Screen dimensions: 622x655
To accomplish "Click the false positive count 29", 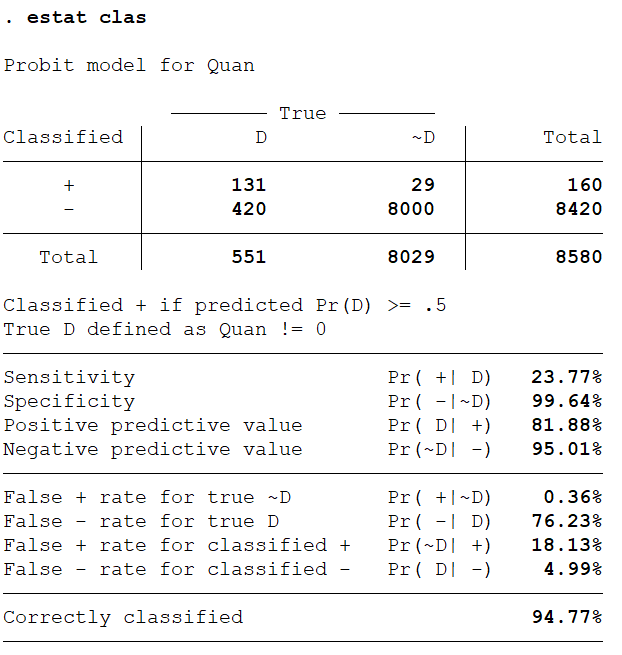I will [x=422, y=185].
